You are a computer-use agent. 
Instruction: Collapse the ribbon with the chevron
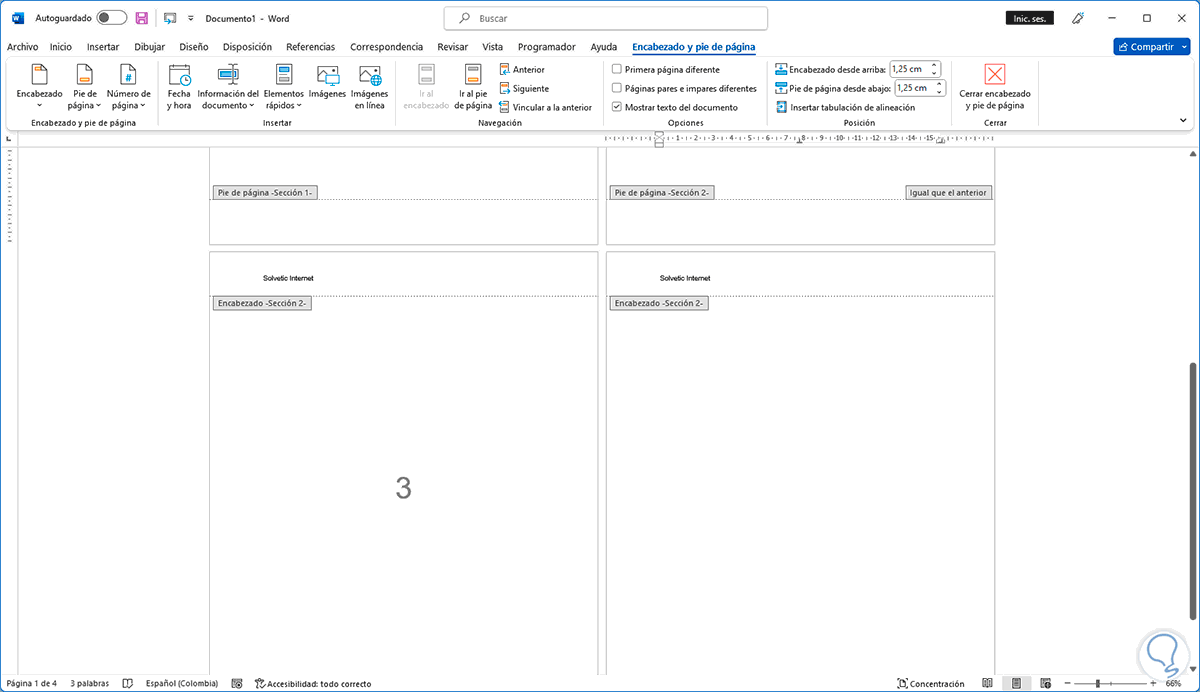click(x=1184, y=120)
